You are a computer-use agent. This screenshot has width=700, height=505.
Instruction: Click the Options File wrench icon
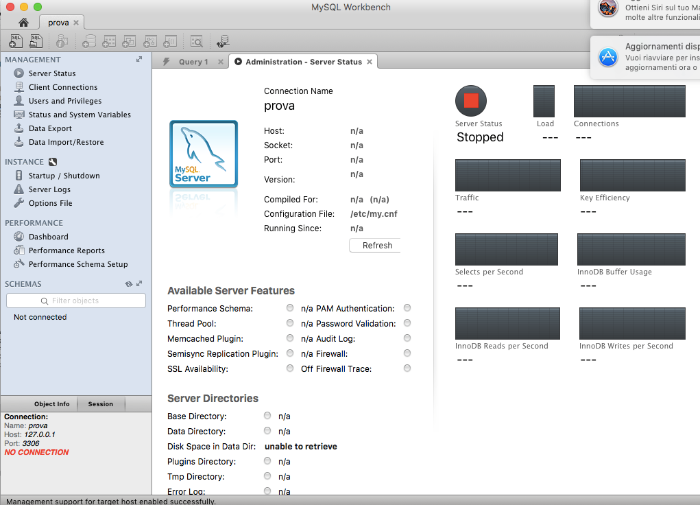(x=19, y=203)
